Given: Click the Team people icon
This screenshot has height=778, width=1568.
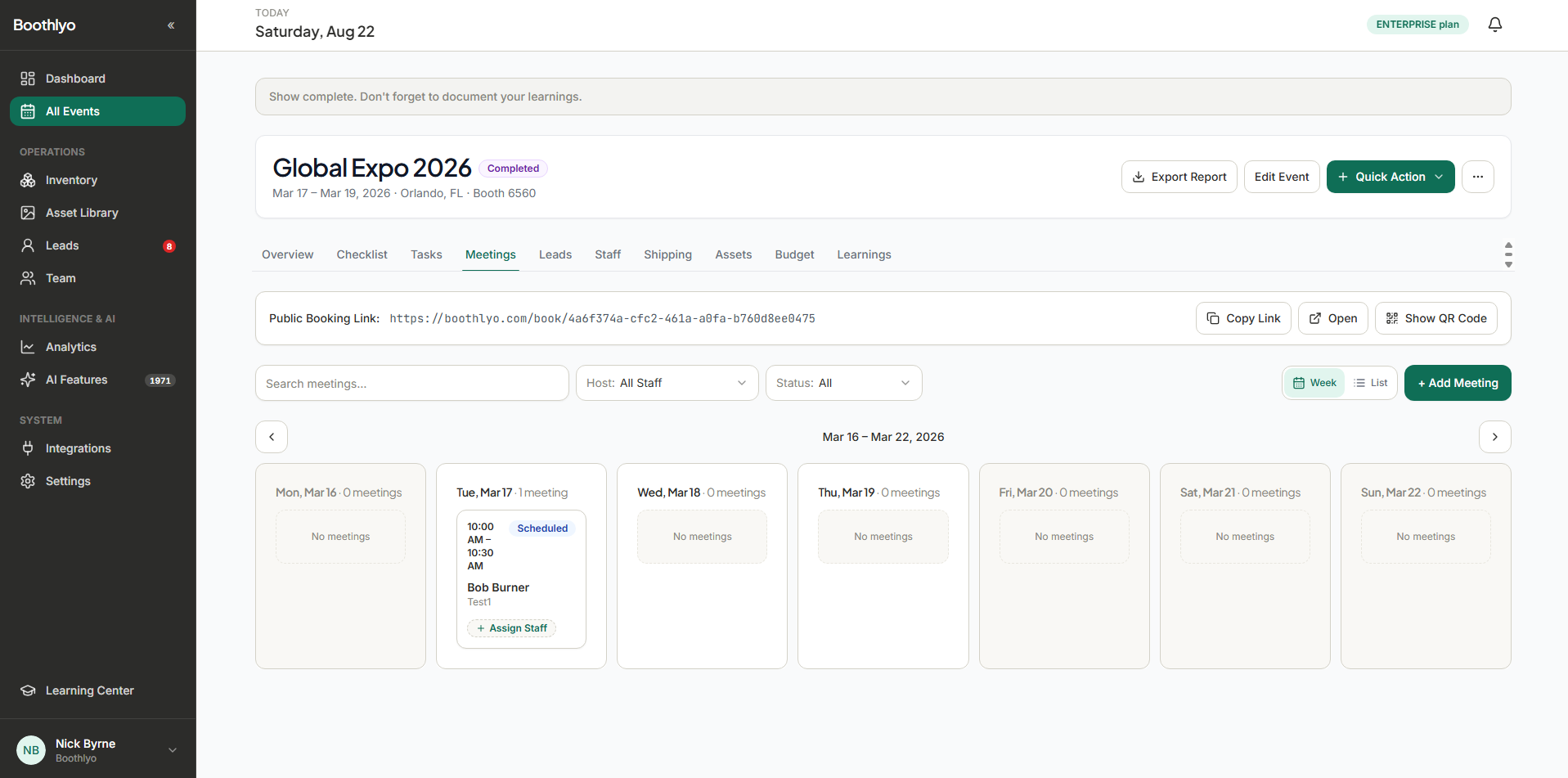Looking at the screenshot, I should 28,278.
